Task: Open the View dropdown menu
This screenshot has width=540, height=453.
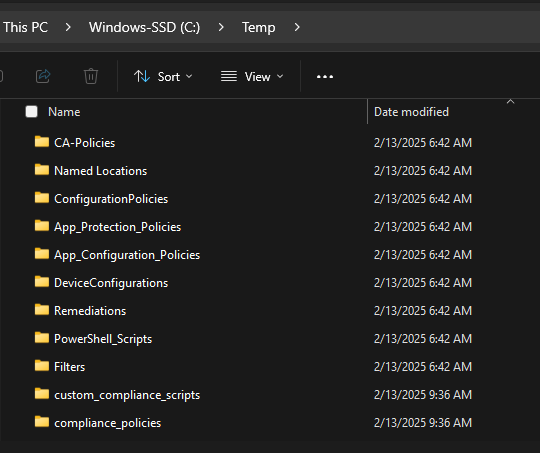Action: tap(252, 76)
